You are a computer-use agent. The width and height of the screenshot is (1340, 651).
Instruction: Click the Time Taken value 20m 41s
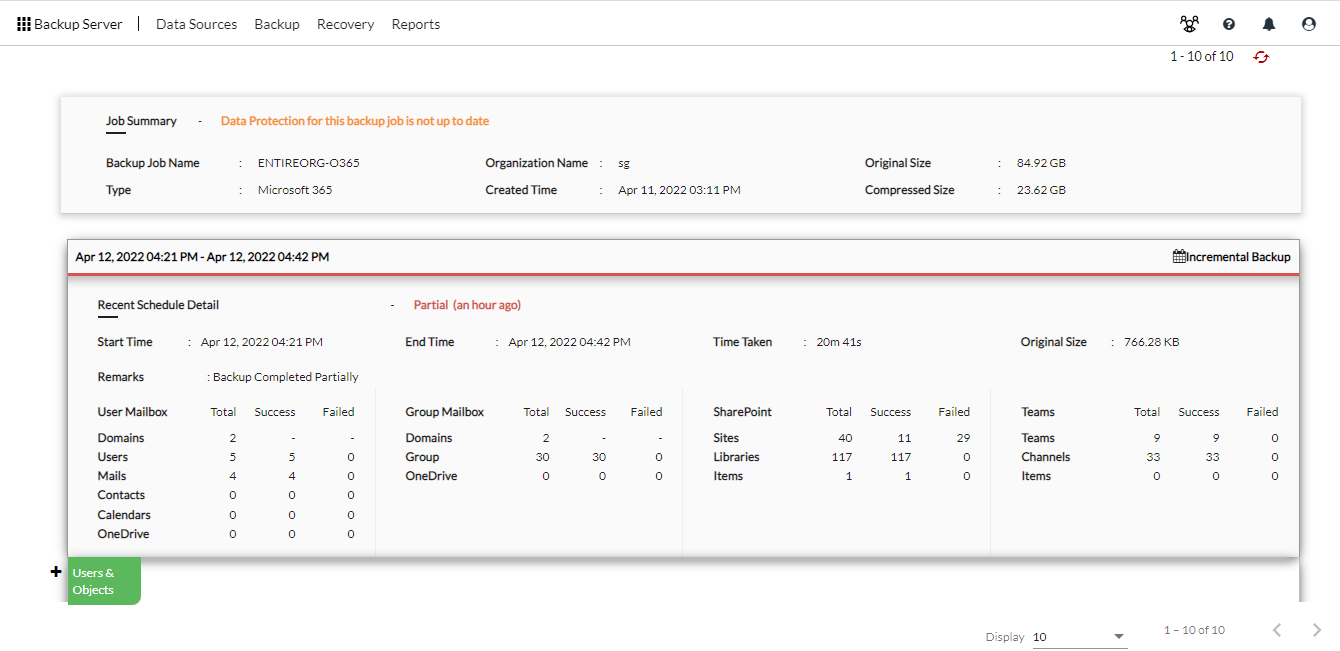pos(839,342)
